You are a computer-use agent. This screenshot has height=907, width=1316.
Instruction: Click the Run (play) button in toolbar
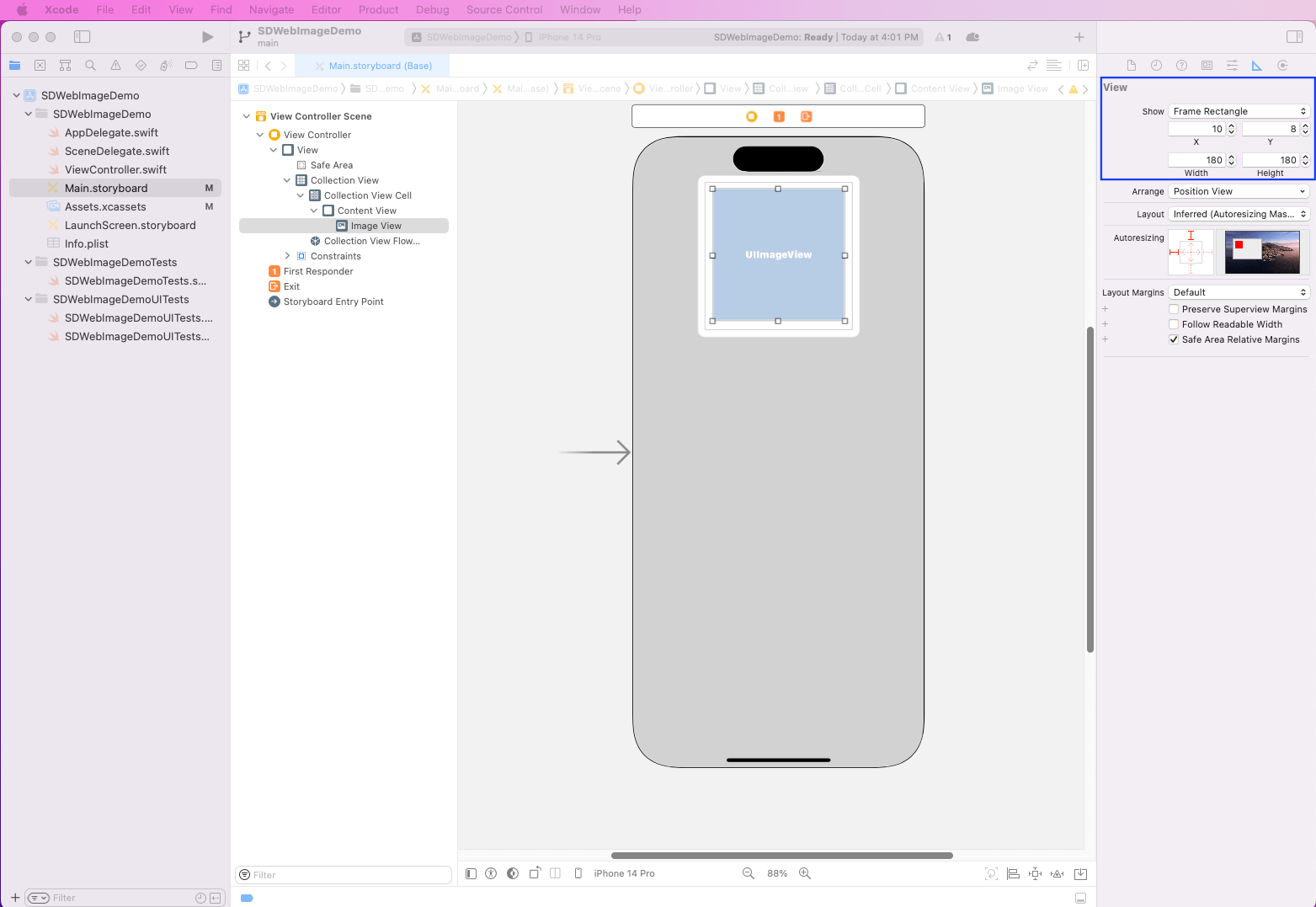click(x=207, y=37)
